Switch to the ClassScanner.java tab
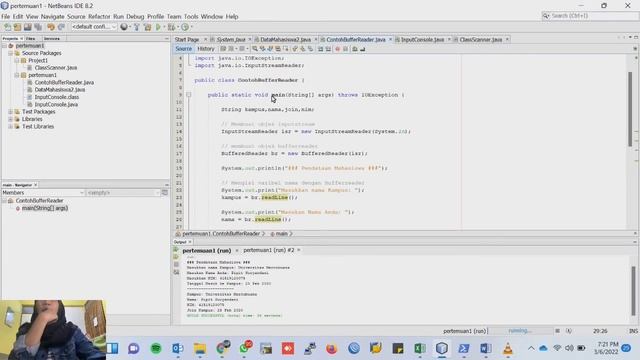Screen dimensions: 640x360 [481, 40]
